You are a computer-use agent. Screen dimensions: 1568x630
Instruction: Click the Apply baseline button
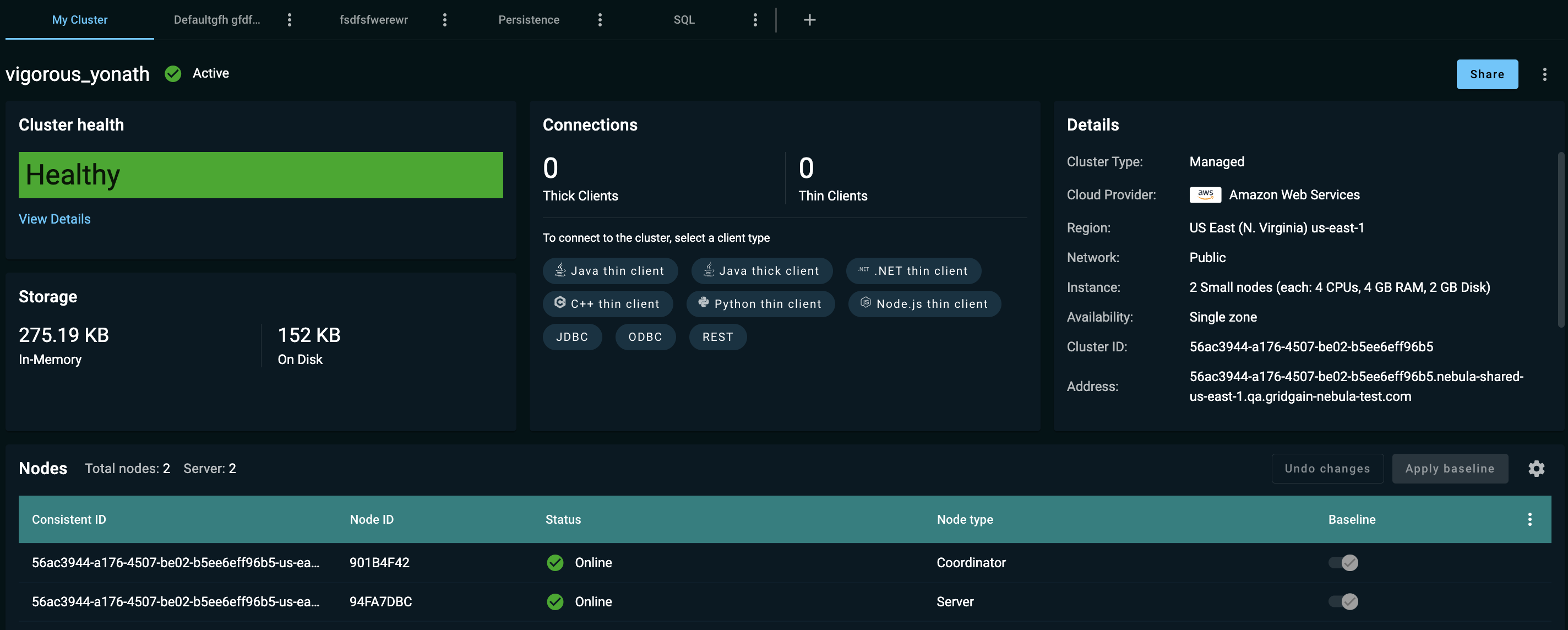pyautogui.click(x=1450, y=468)
